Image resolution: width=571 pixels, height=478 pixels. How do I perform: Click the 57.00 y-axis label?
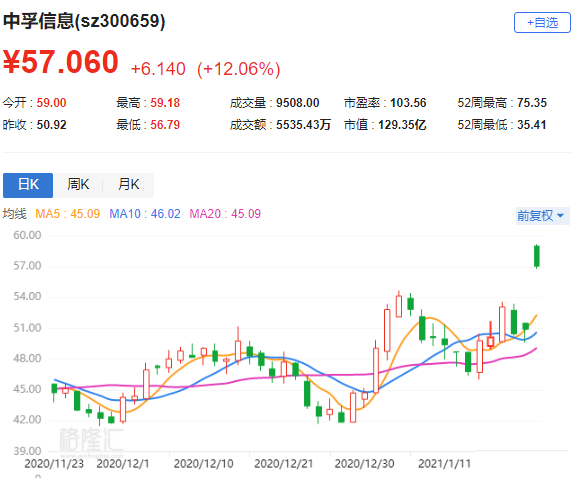(27, 266)
